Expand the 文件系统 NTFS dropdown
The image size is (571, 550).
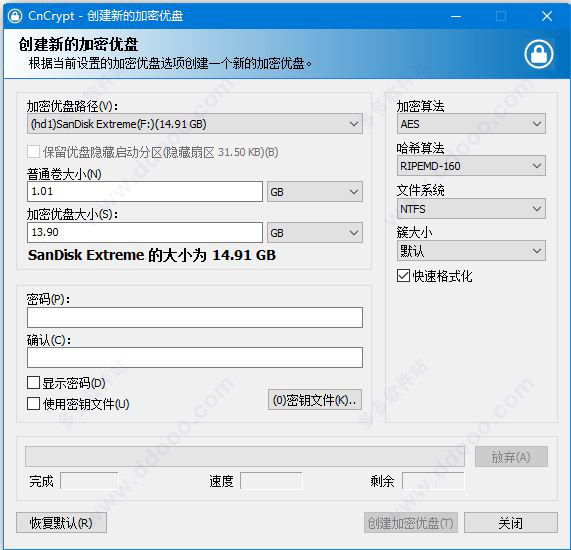click(471, 209)
